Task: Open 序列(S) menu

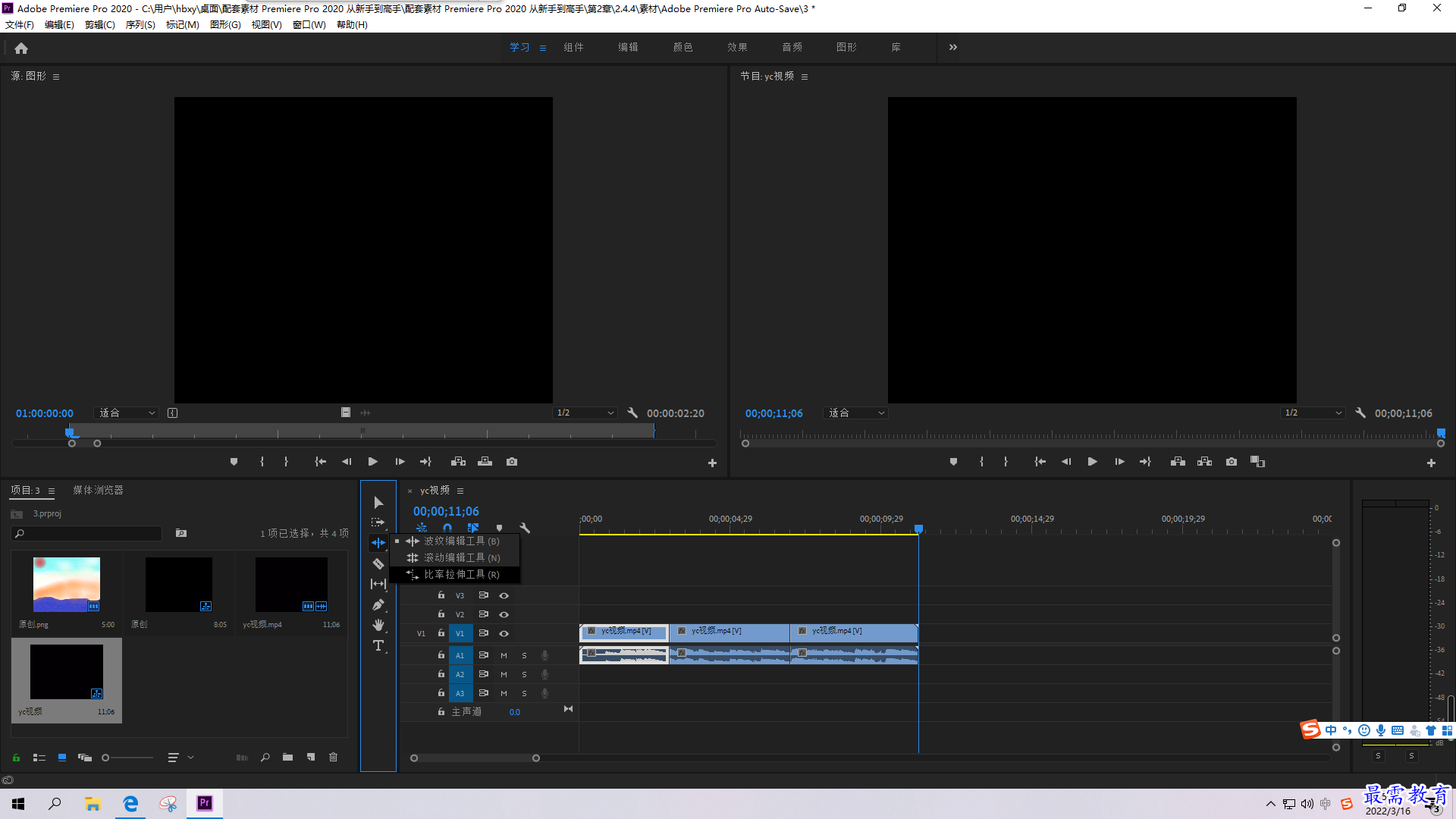Action: (140, 25)
